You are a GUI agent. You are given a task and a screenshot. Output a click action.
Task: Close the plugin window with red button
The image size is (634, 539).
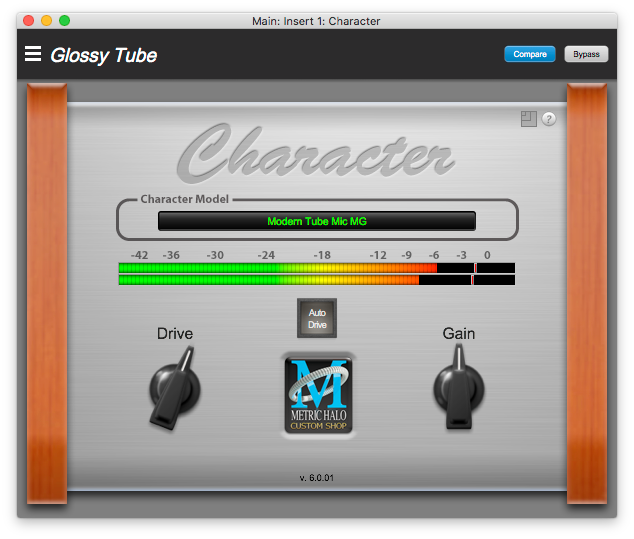(x=27, y=20)
